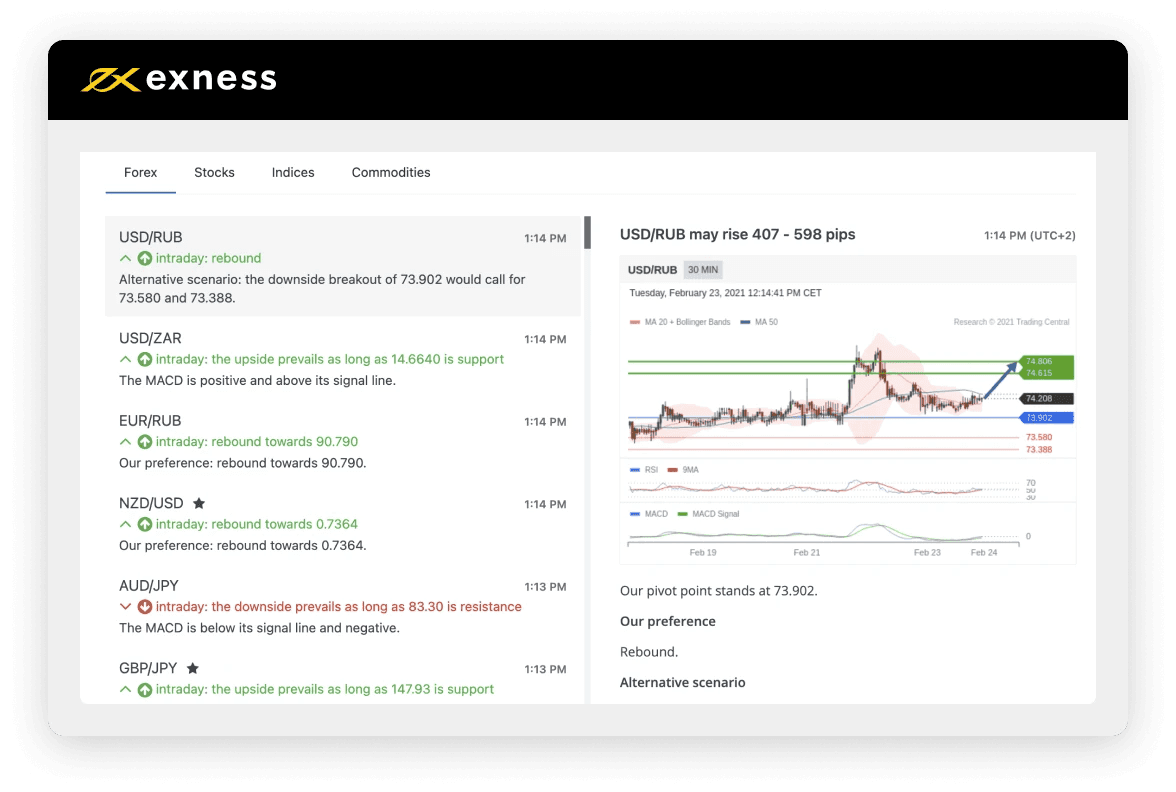Click the red down-arrow icon for AUD/JPY
Image resolution: width=1176 pixels, height=792 pixels.
pos(145,607)
